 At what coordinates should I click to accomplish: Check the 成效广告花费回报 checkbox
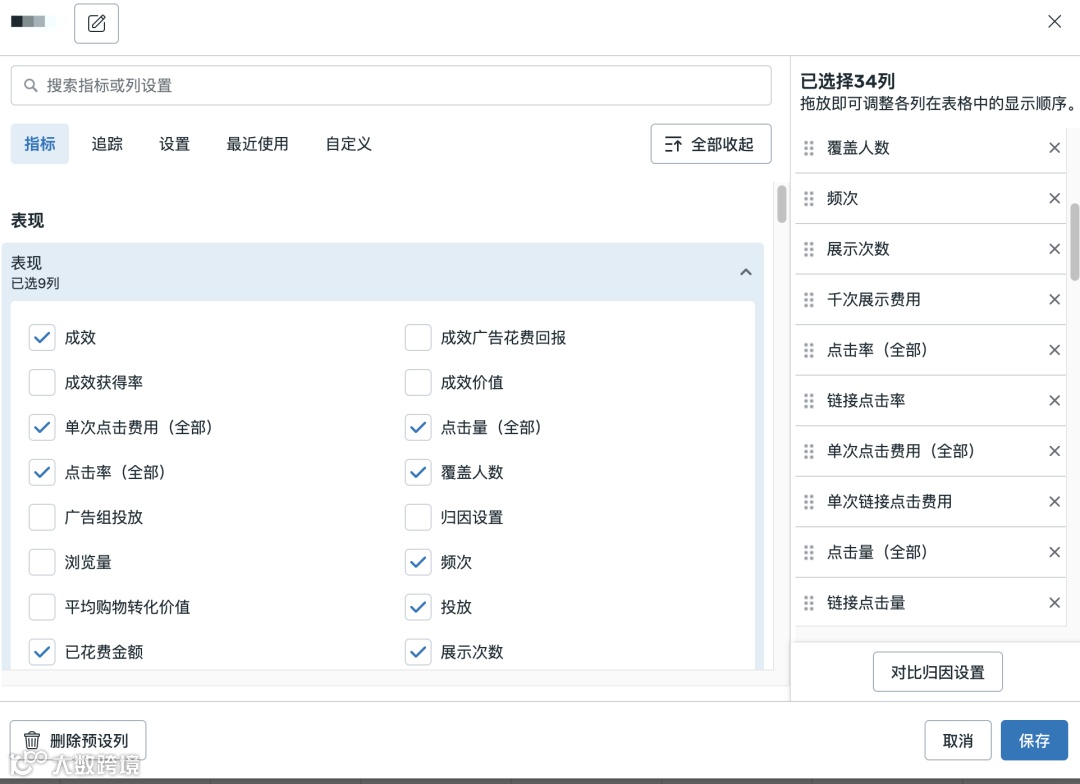click(418, 338)
